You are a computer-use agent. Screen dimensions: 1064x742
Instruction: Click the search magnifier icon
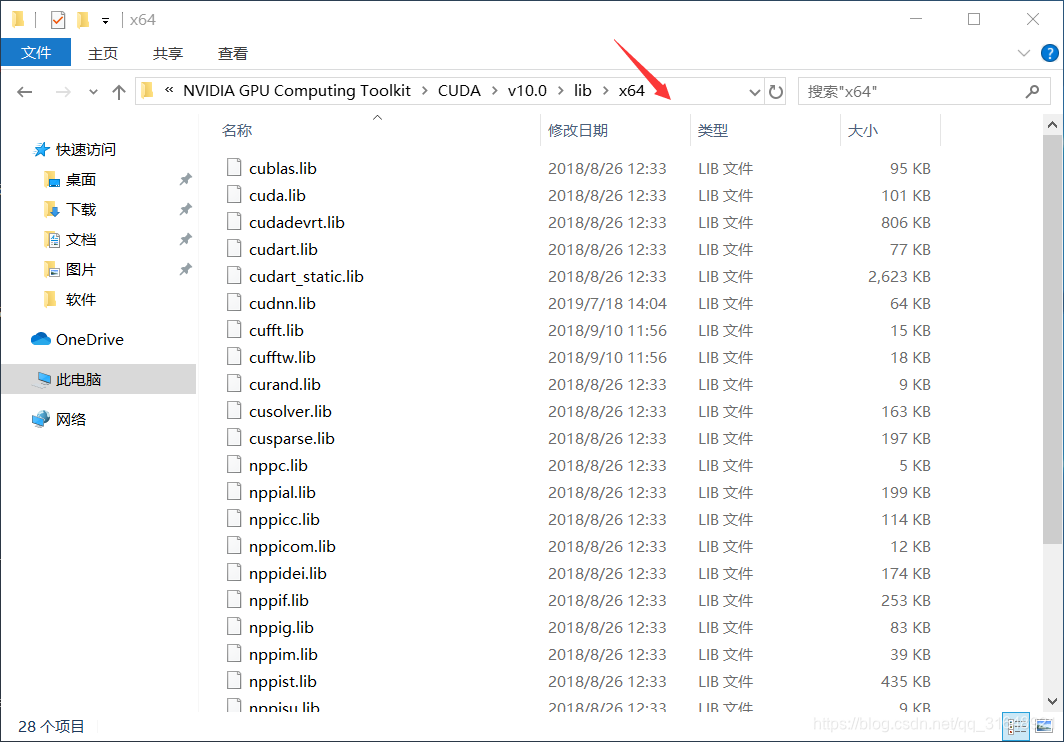1032,91
